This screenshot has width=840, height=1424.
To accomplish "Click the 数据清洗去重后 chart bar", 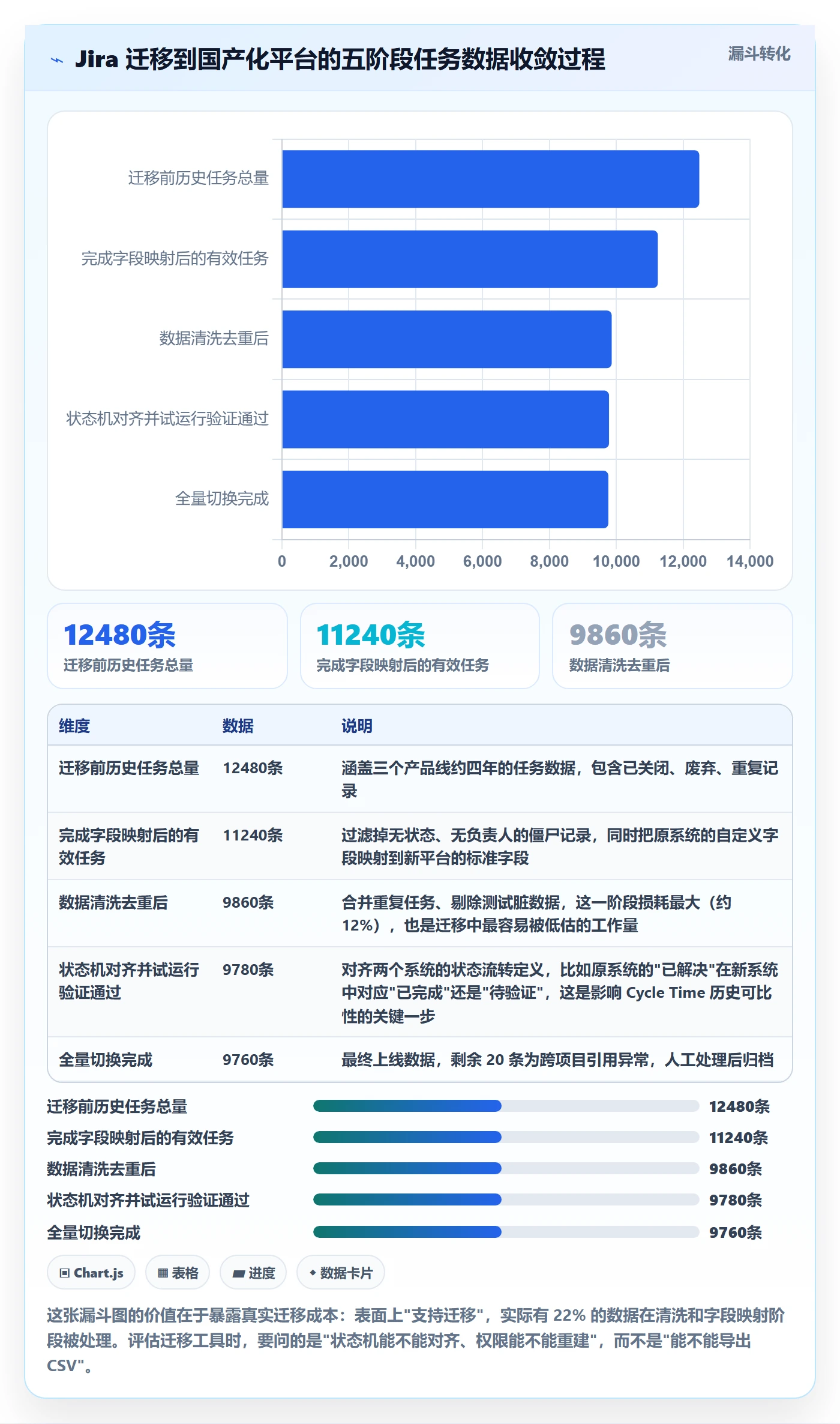I will tap(447, 339).
